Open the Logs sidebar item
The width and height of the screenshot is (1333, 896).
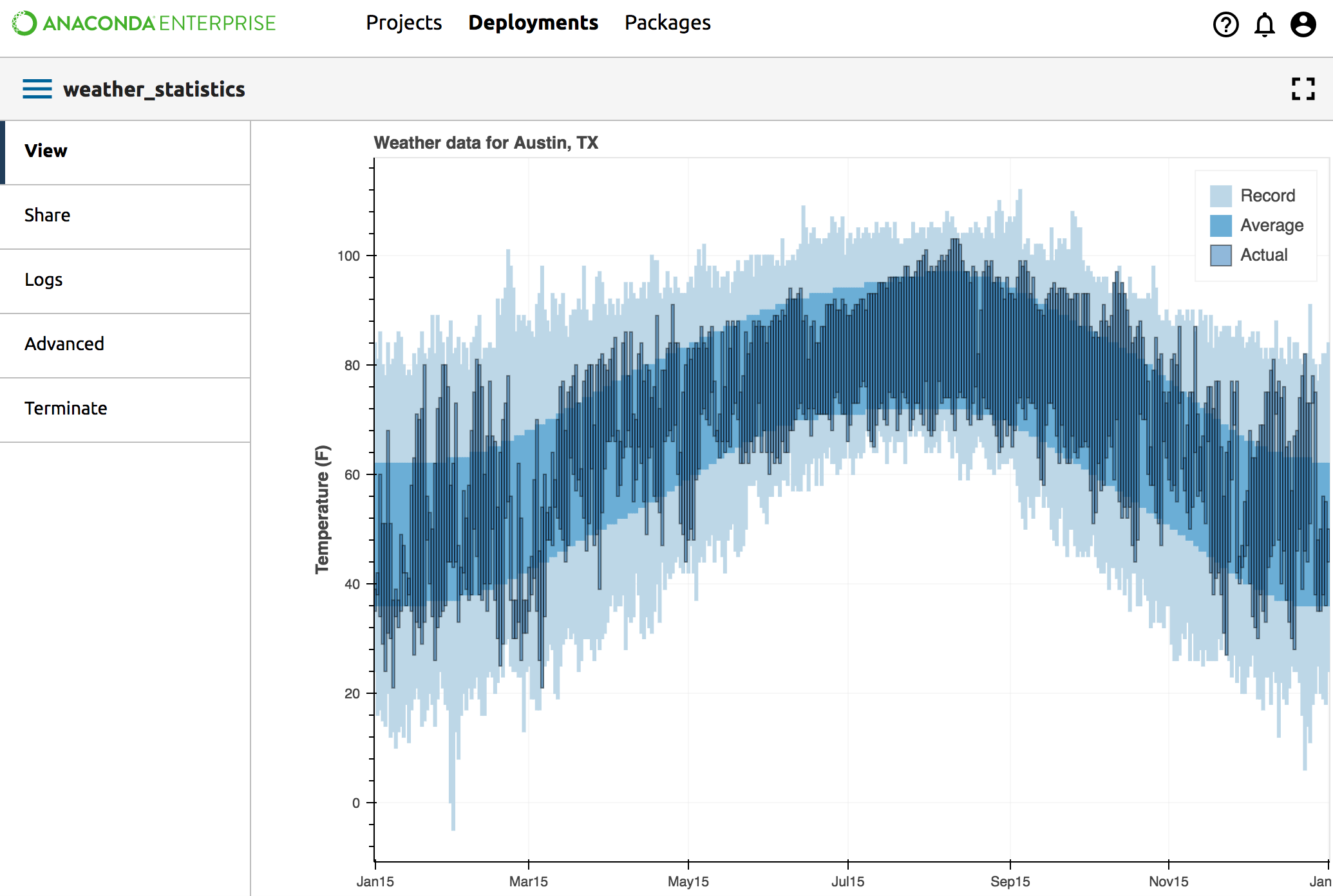click(43, 279)
